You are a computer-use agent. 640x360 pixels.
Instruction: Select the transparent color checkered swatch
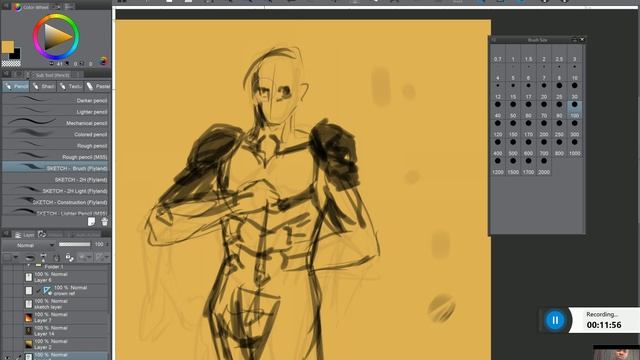coord(11,63)
